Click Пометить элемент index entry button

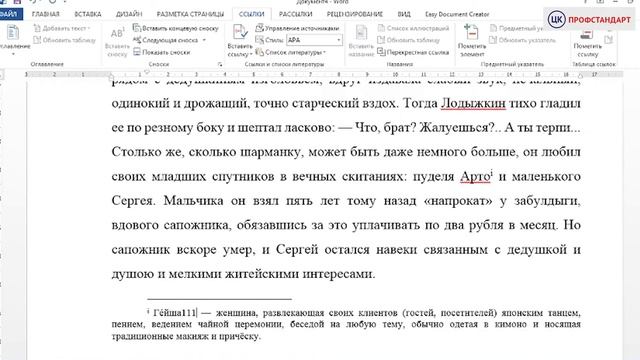click(x=472, y=41)
